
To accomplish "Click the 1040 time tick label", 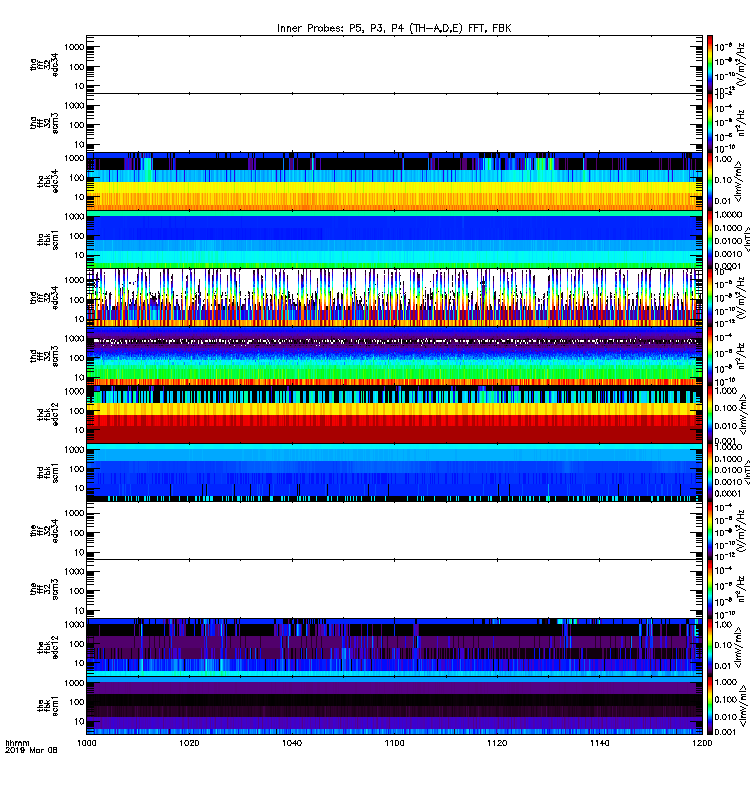I will click(x=292, y=743).
